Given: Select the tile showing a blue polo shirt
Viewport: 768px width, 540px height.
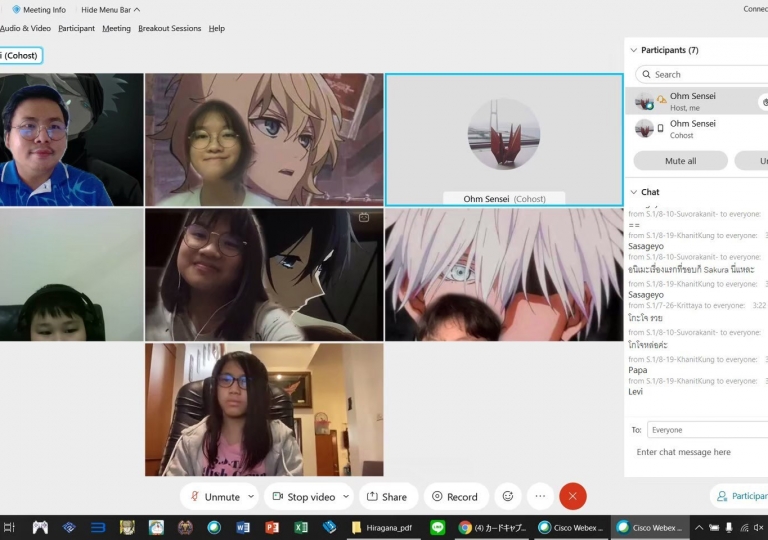Looking at the screenshot, I should [72, 140].
